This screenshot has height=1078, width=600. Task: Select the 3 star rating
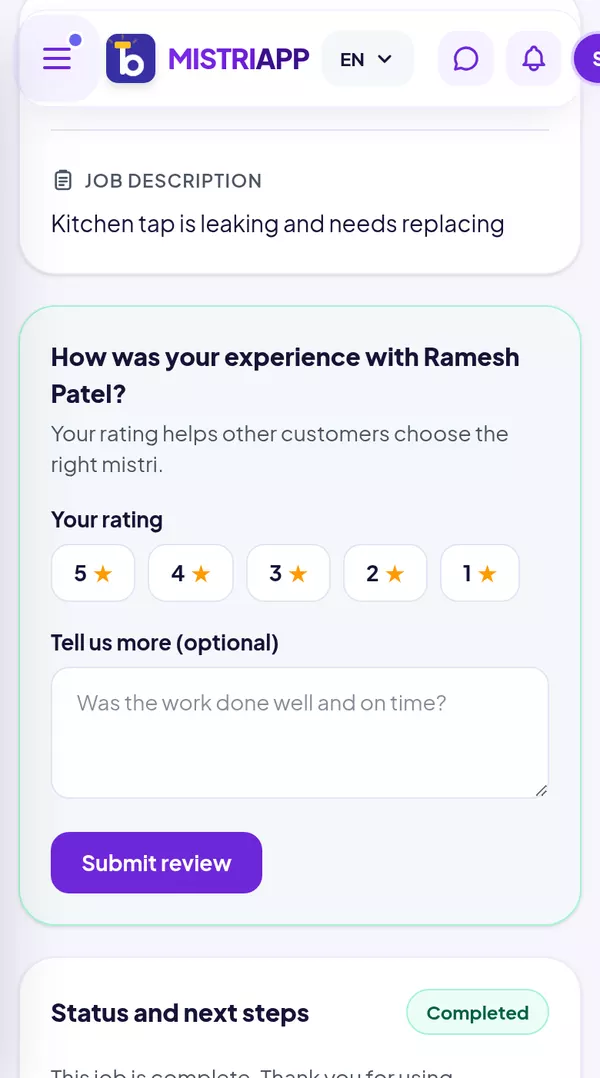click(288, 573)
